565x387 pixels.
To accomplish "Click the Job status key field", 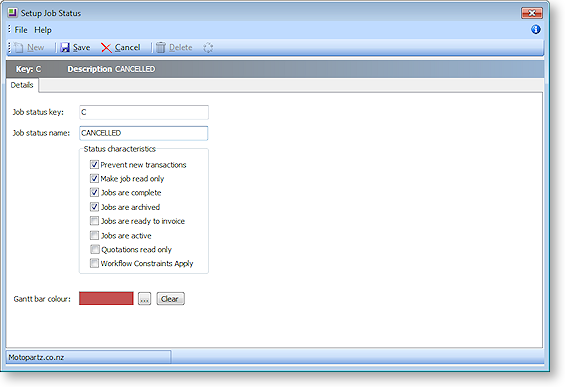I will (144, 112).
